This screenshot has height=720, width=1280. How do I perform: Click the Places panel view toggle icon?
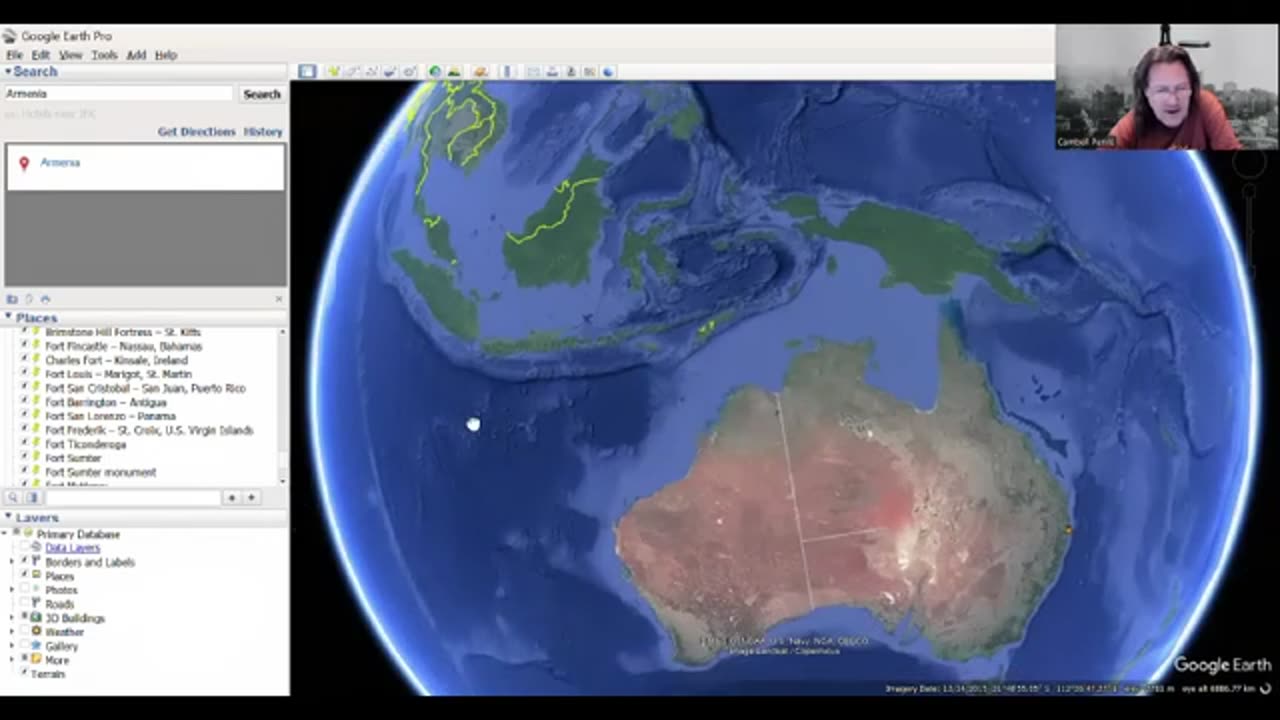click(32, 497)
